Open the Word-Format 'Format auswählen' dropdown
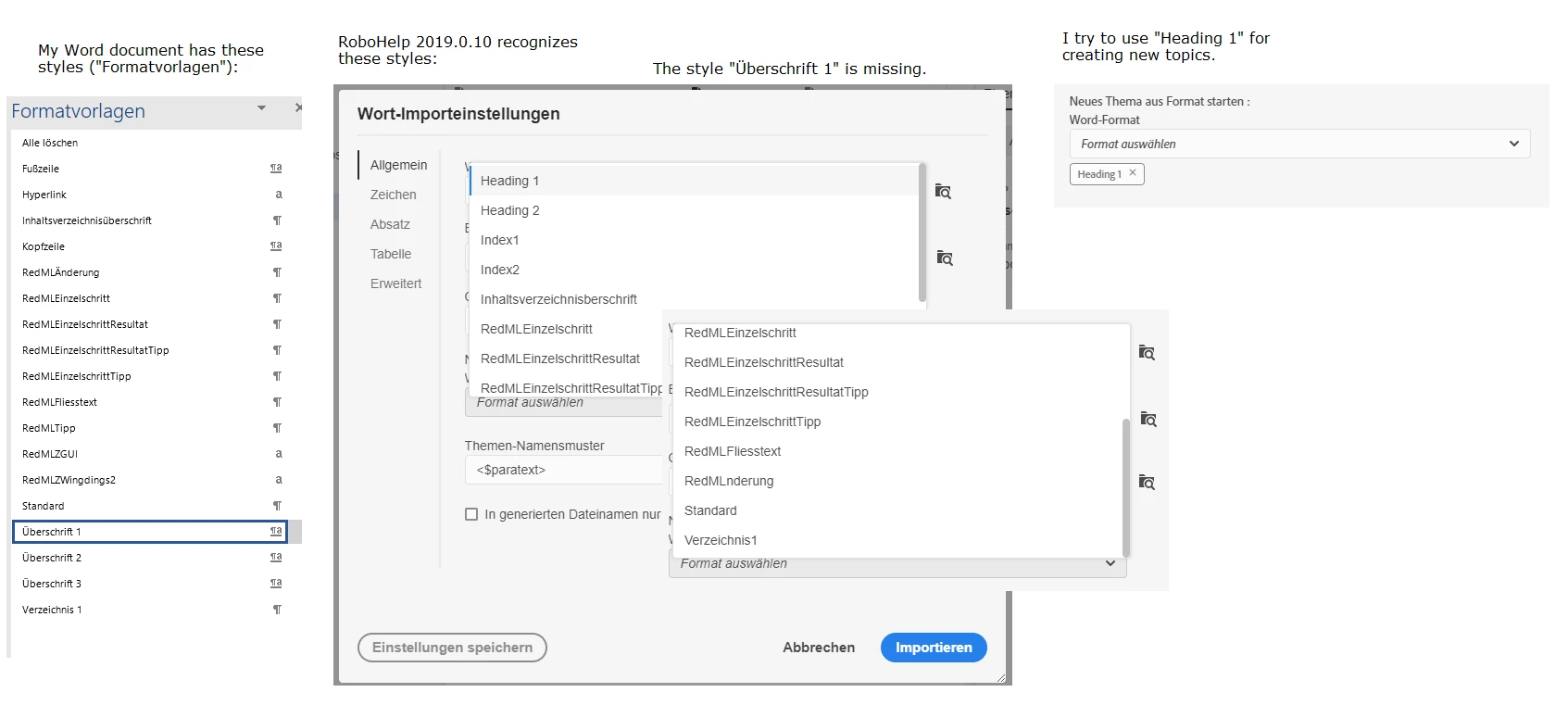This screenshot has width=1568, height=705. click(x=1299, y=144)
